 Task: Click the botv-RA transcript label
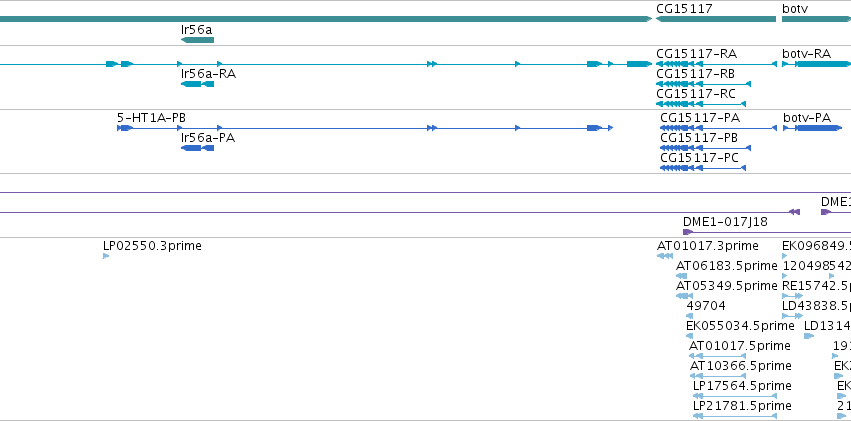[806, 54]
